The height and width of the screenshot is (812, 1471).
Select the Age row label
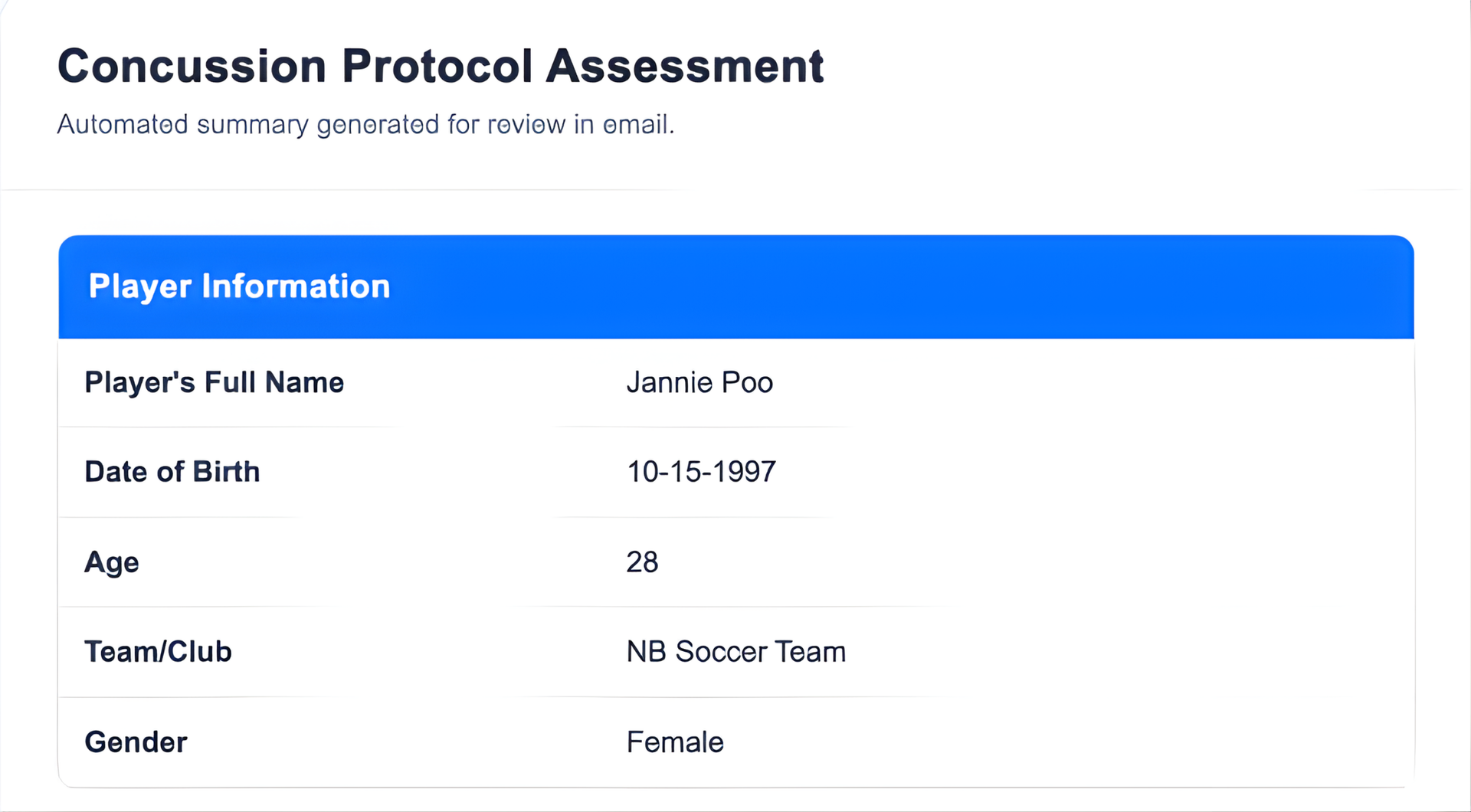[112, 562]
